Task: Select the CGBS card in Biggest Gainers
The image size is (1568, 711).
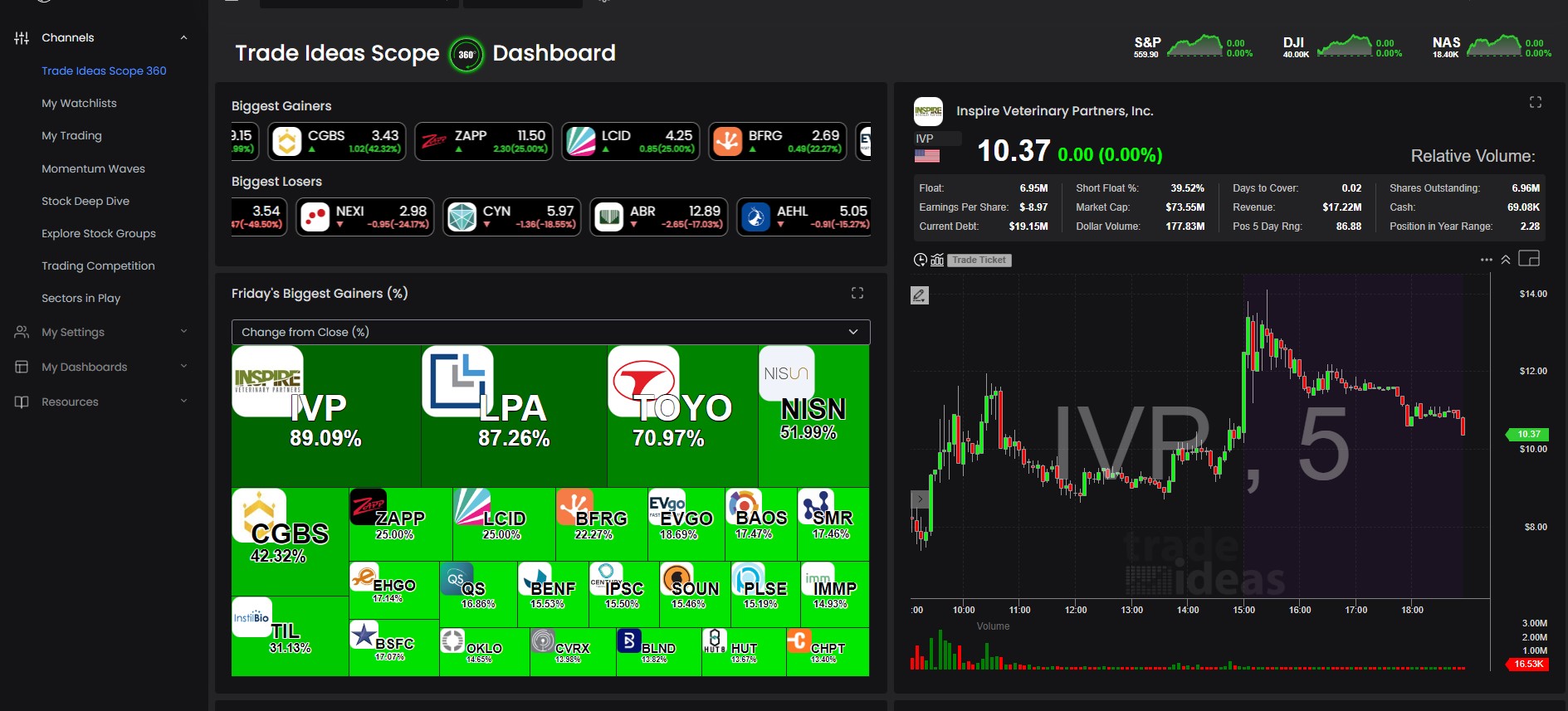Action: pos(337,141)
